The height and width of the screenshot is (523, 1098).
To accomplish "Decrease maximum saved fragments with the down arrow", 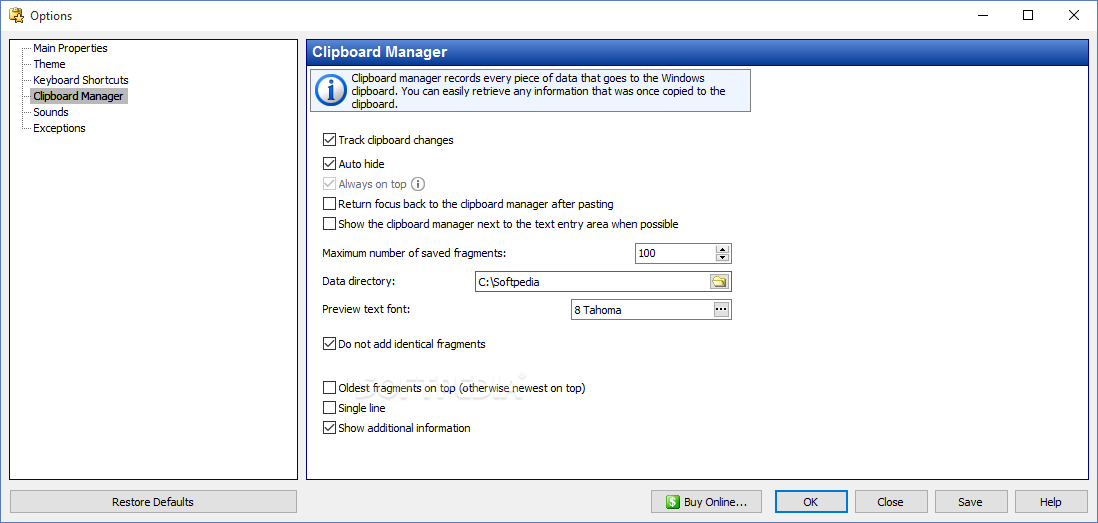I will (723, 257).
